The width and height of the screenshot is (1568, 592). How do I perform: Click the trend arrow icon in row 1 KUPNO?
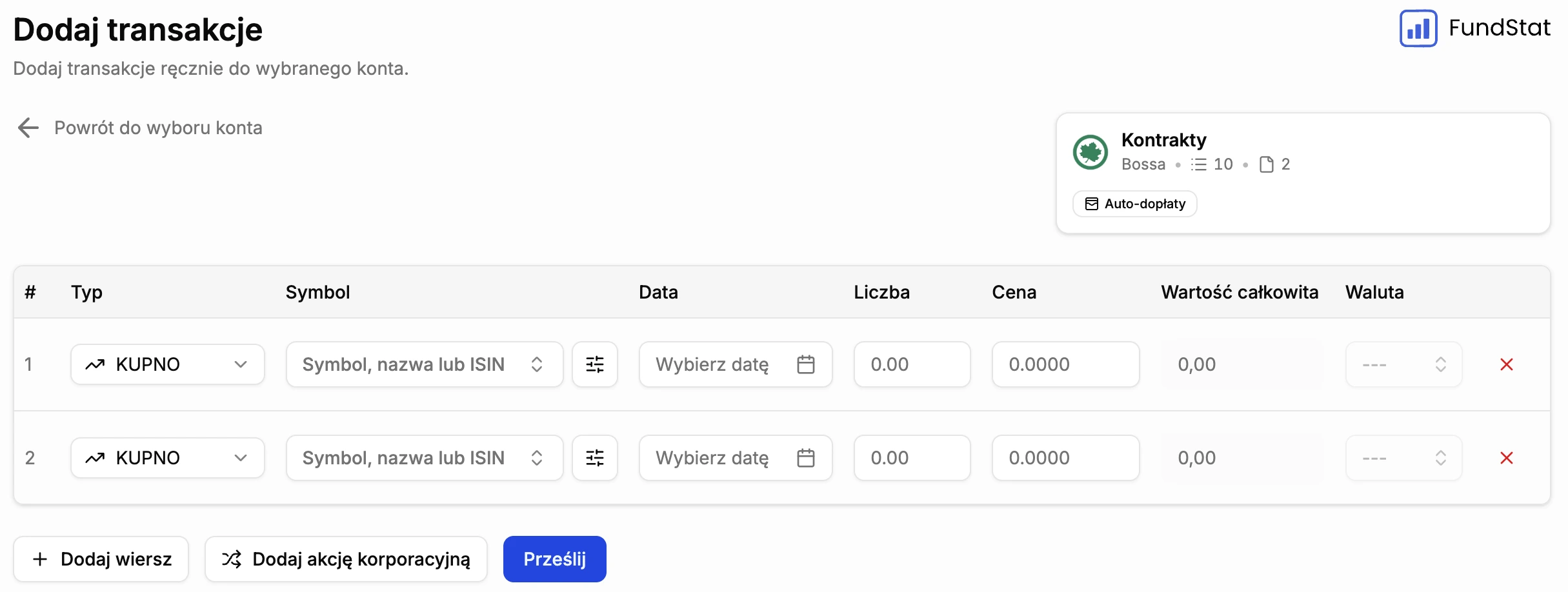tap(95, 364)
